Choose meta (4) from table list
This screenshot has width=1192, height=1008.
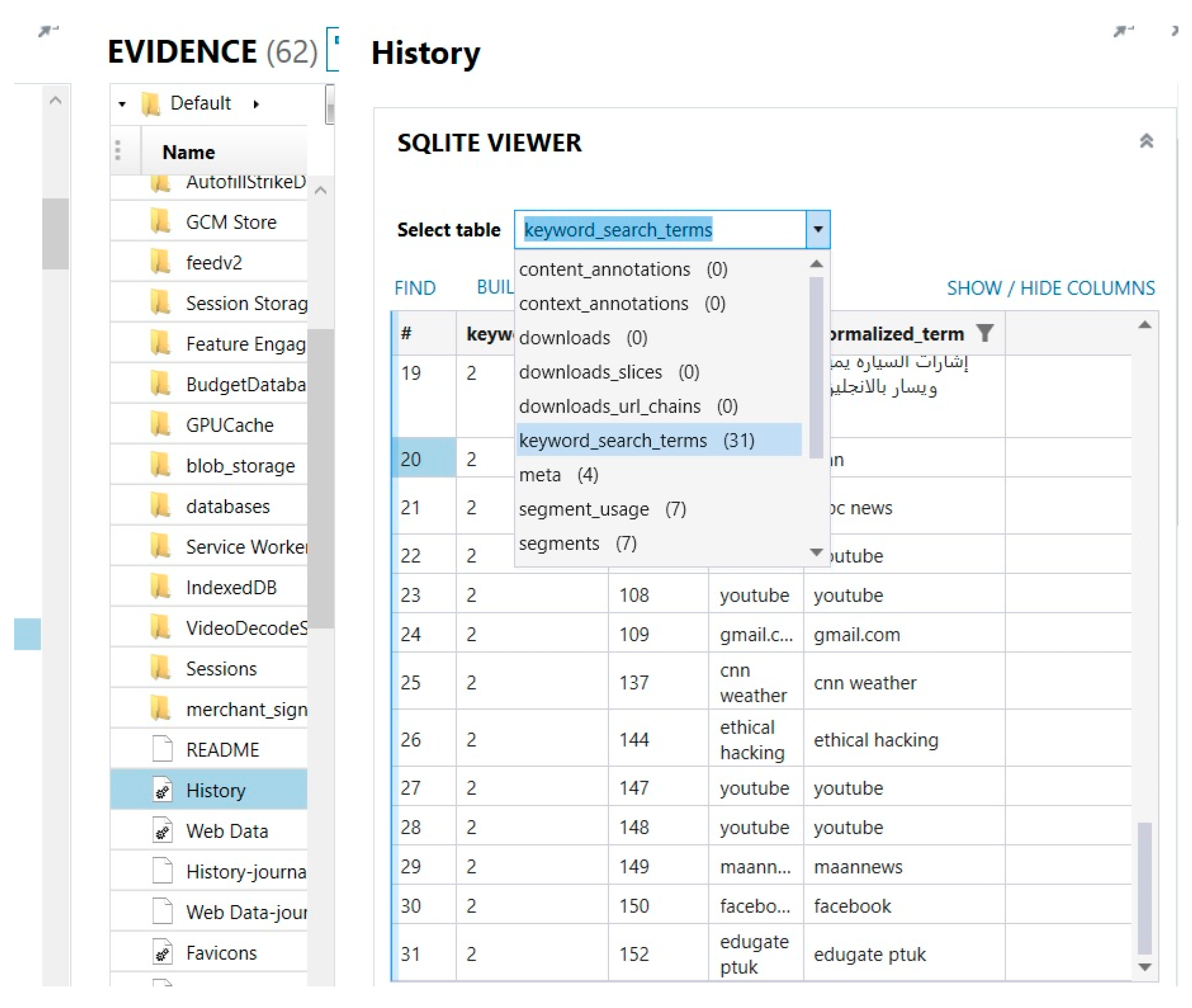point(558,474)
